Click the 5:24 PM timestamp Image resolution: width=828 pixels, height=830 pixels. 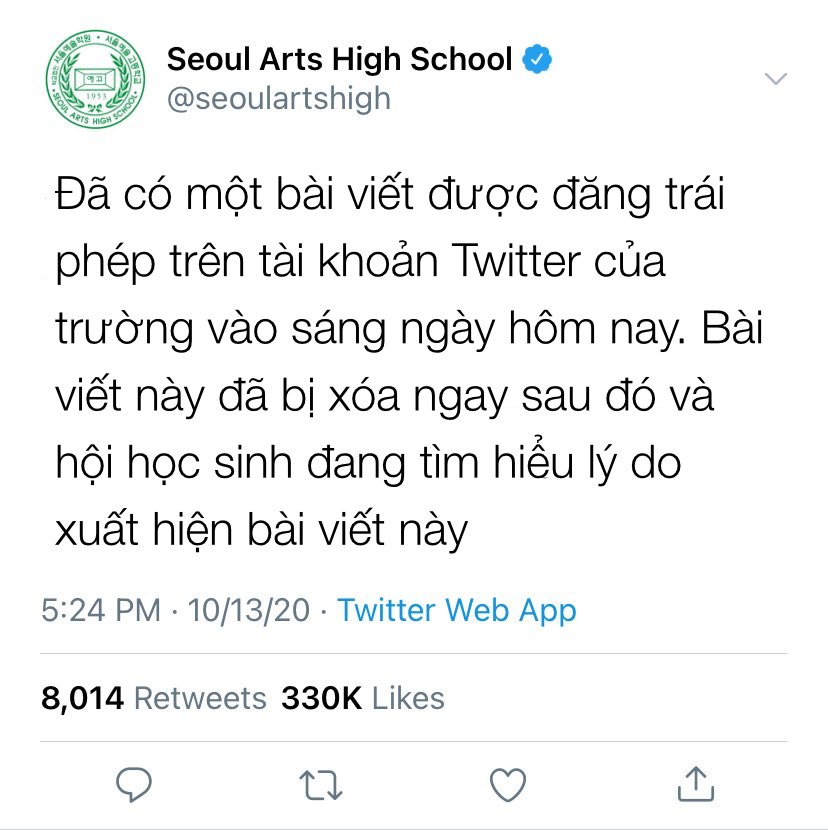tap(101, 610)
